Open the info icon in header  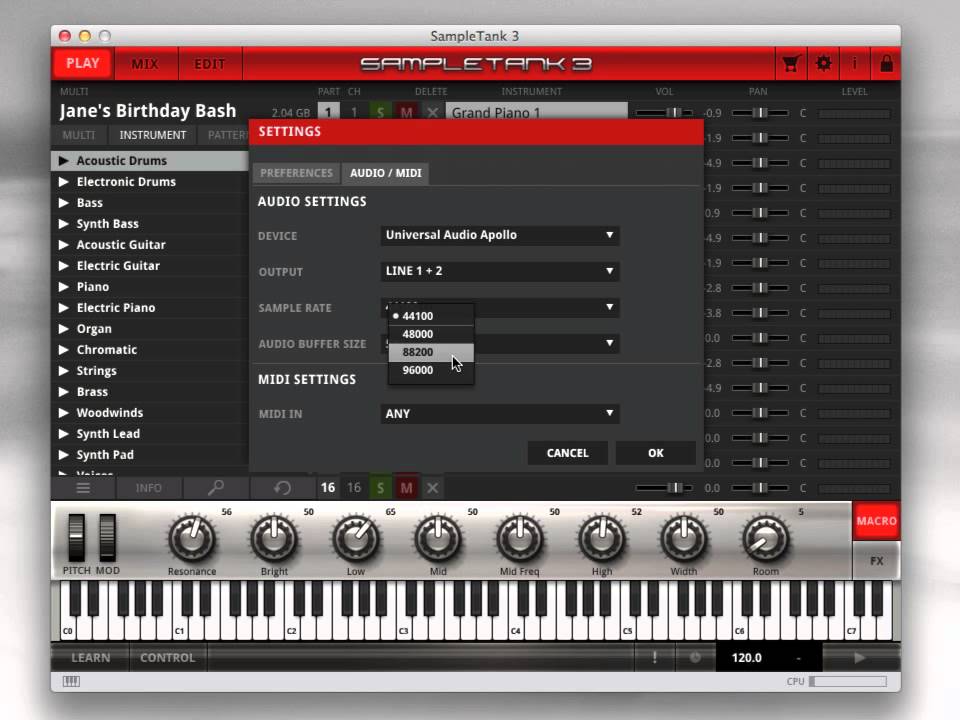pos(855,64)
